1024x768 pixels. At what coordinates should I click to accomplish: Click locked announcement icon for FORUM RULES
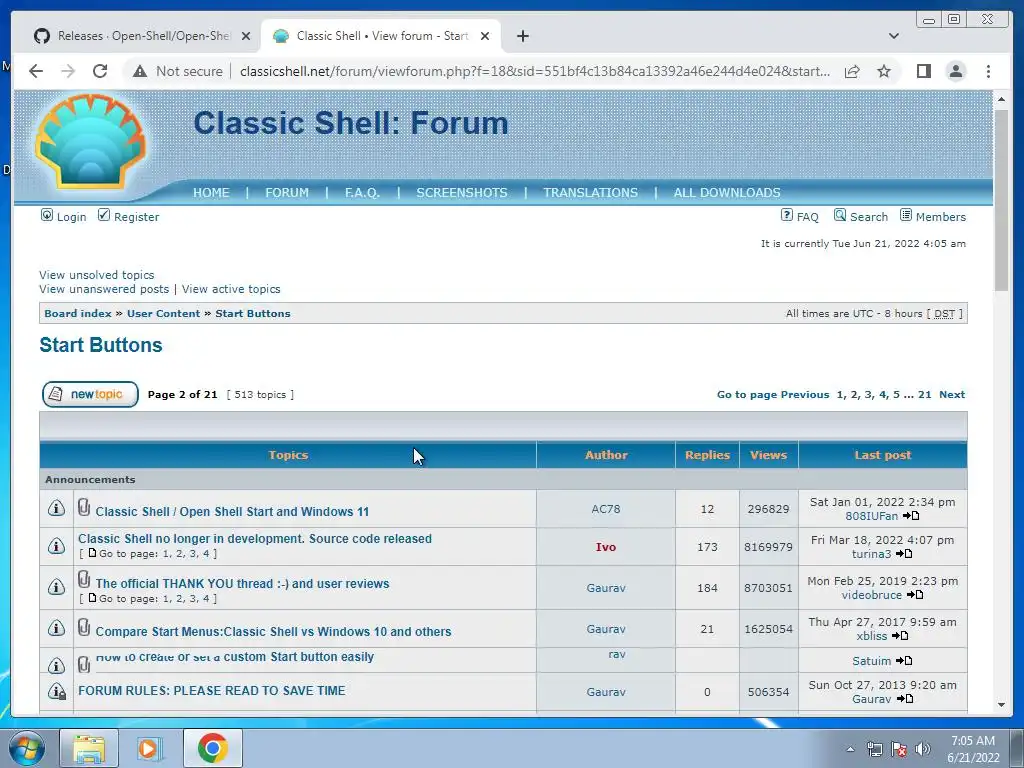click(x=56, y=690)
